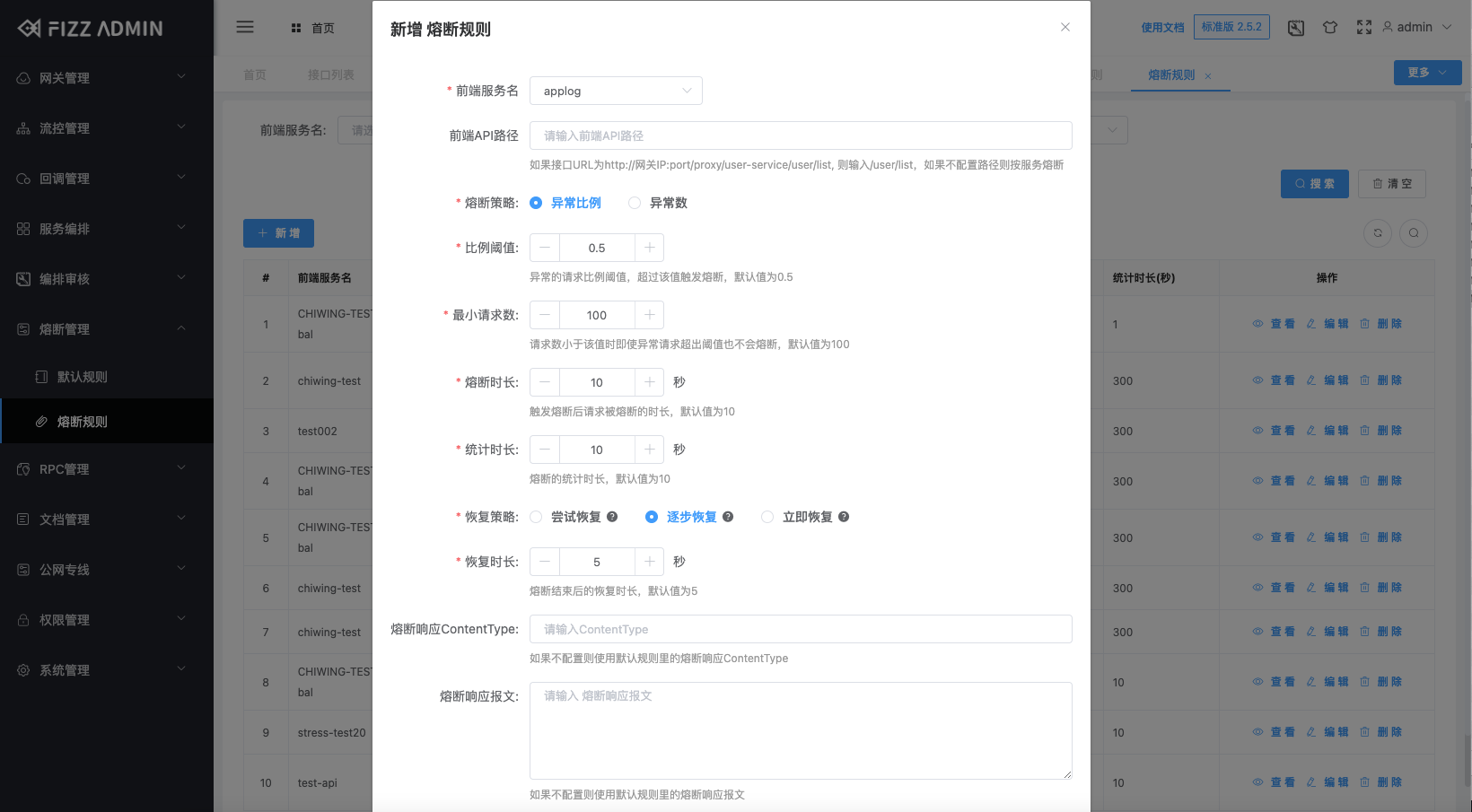Click 编辑 for row 3 test002
Viewport: 1472px width, 812px height.
tap(1327, 431)
